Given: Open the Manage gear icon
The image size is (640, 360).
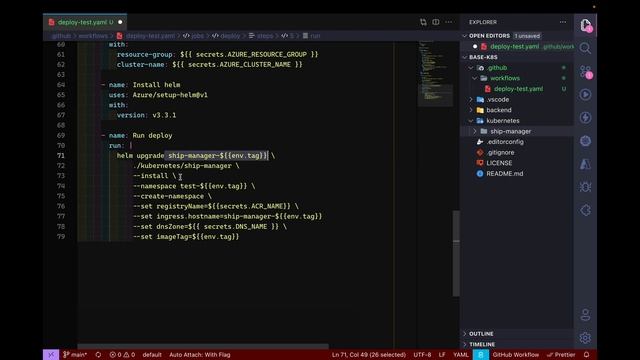Looking at the screenshot, I should [x=585, y=338].
